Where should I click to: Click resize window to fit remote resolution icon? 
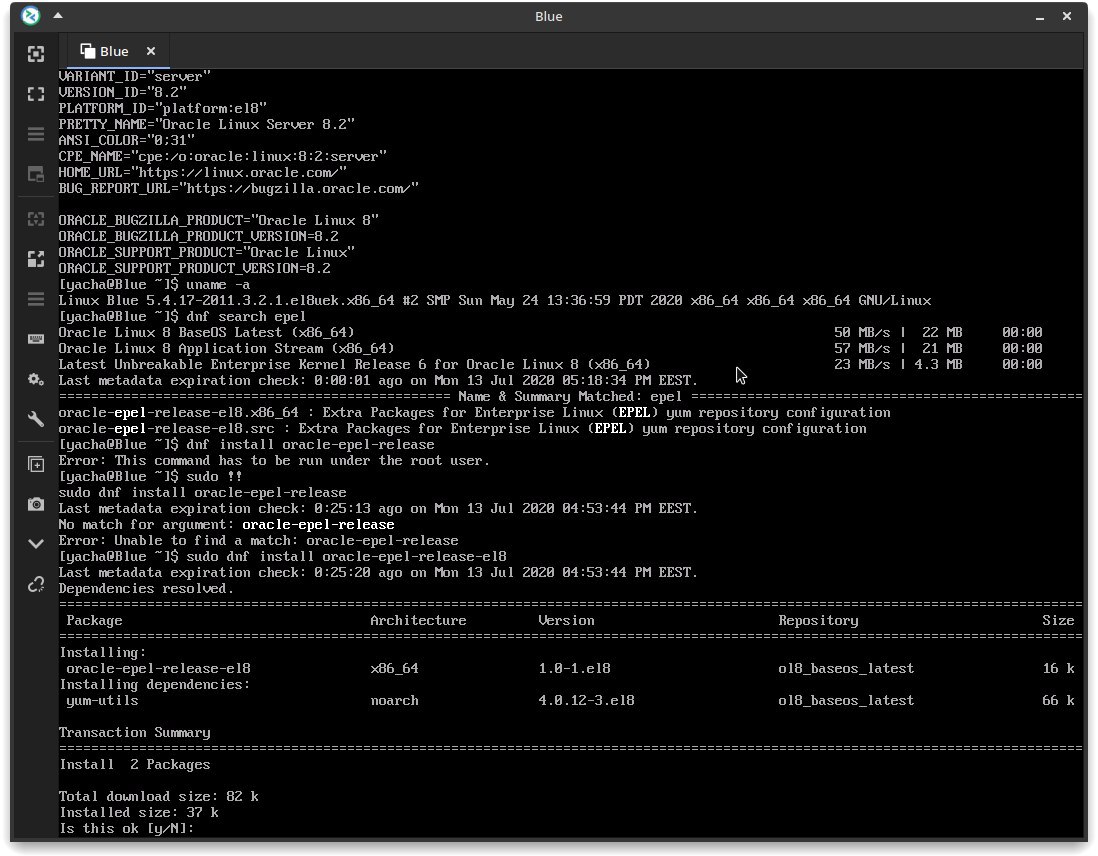(x=36, y=54)
